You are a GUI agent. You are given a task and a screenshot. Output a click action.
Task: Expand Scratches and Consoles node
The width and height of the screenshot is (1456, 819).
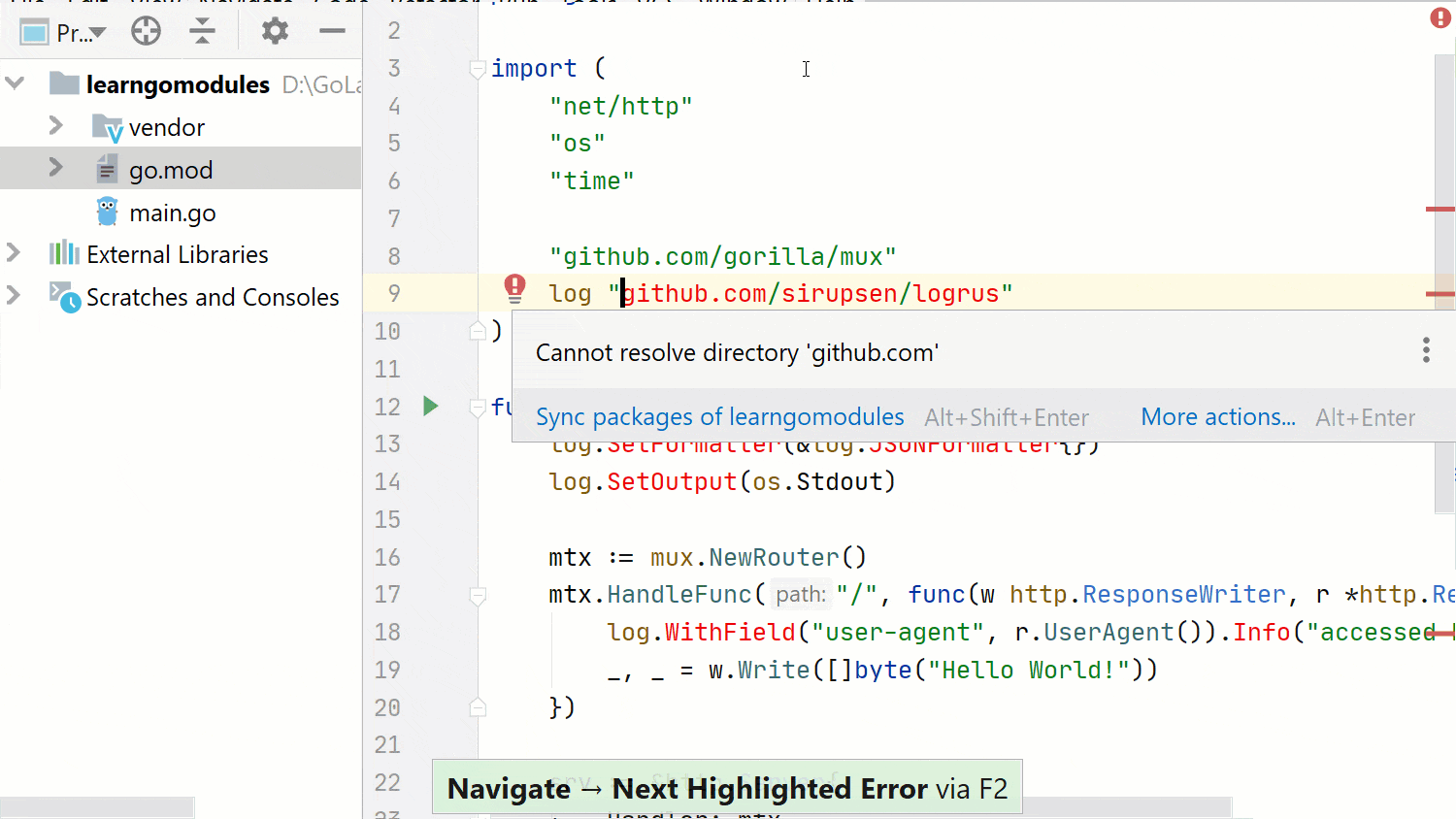click(x=14, y=295)
